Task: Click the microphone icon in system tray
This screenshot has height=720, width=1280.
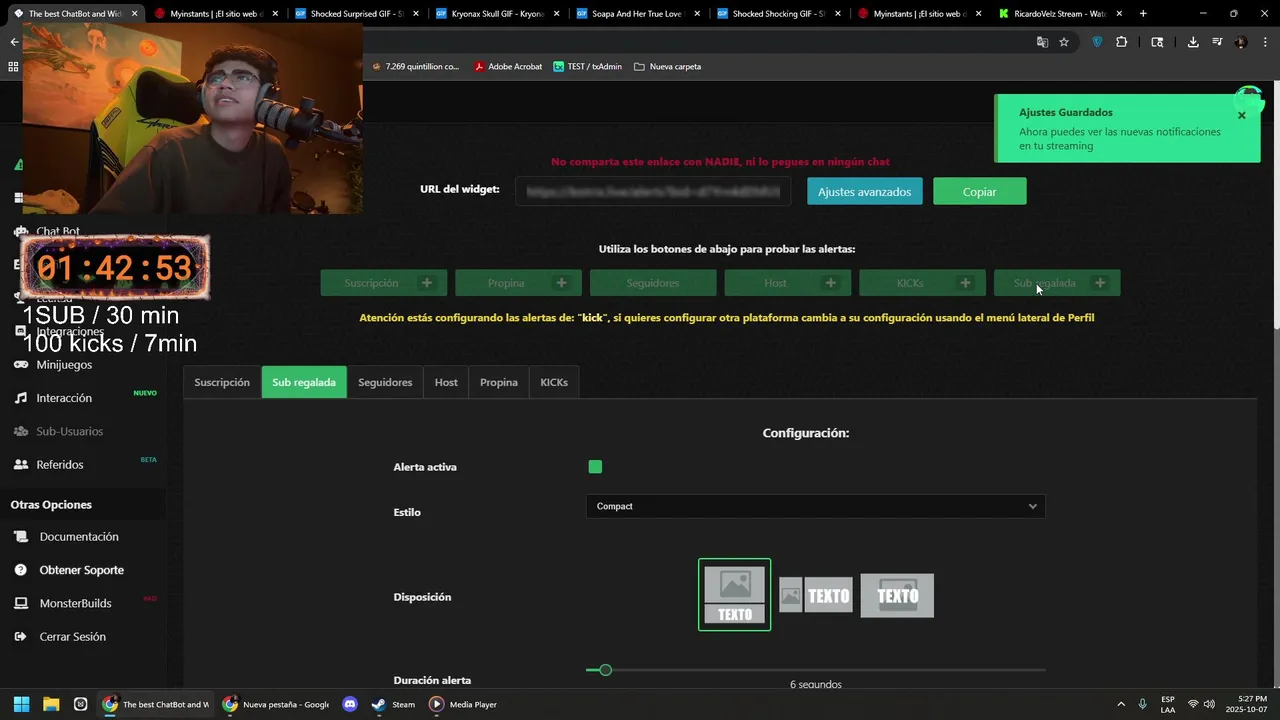Action: pyautogui.click(x=1142, y=704)
